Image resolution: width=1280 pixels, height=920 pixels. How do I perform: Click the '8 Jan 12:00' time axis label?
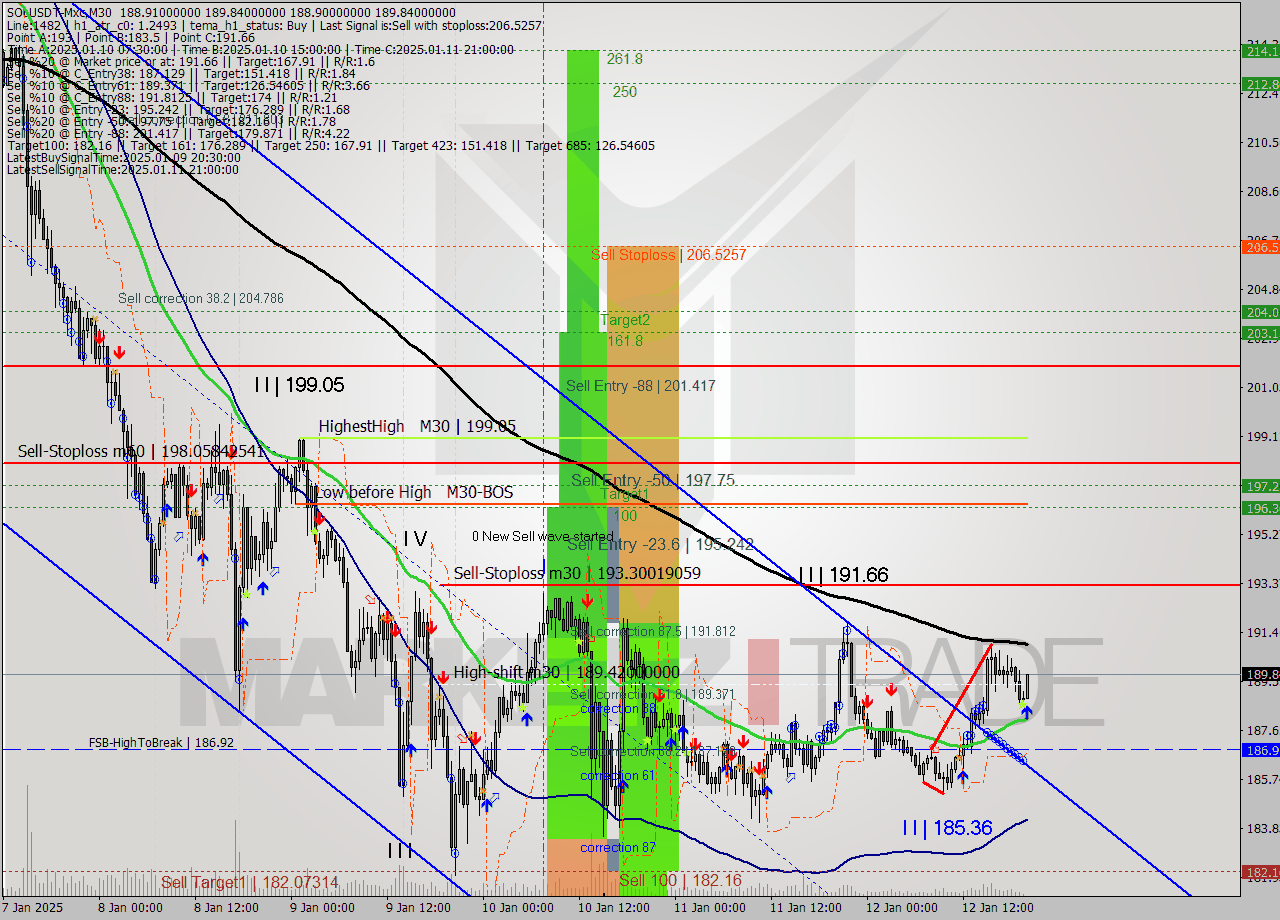pyautogui.click(x=226, y=908)
